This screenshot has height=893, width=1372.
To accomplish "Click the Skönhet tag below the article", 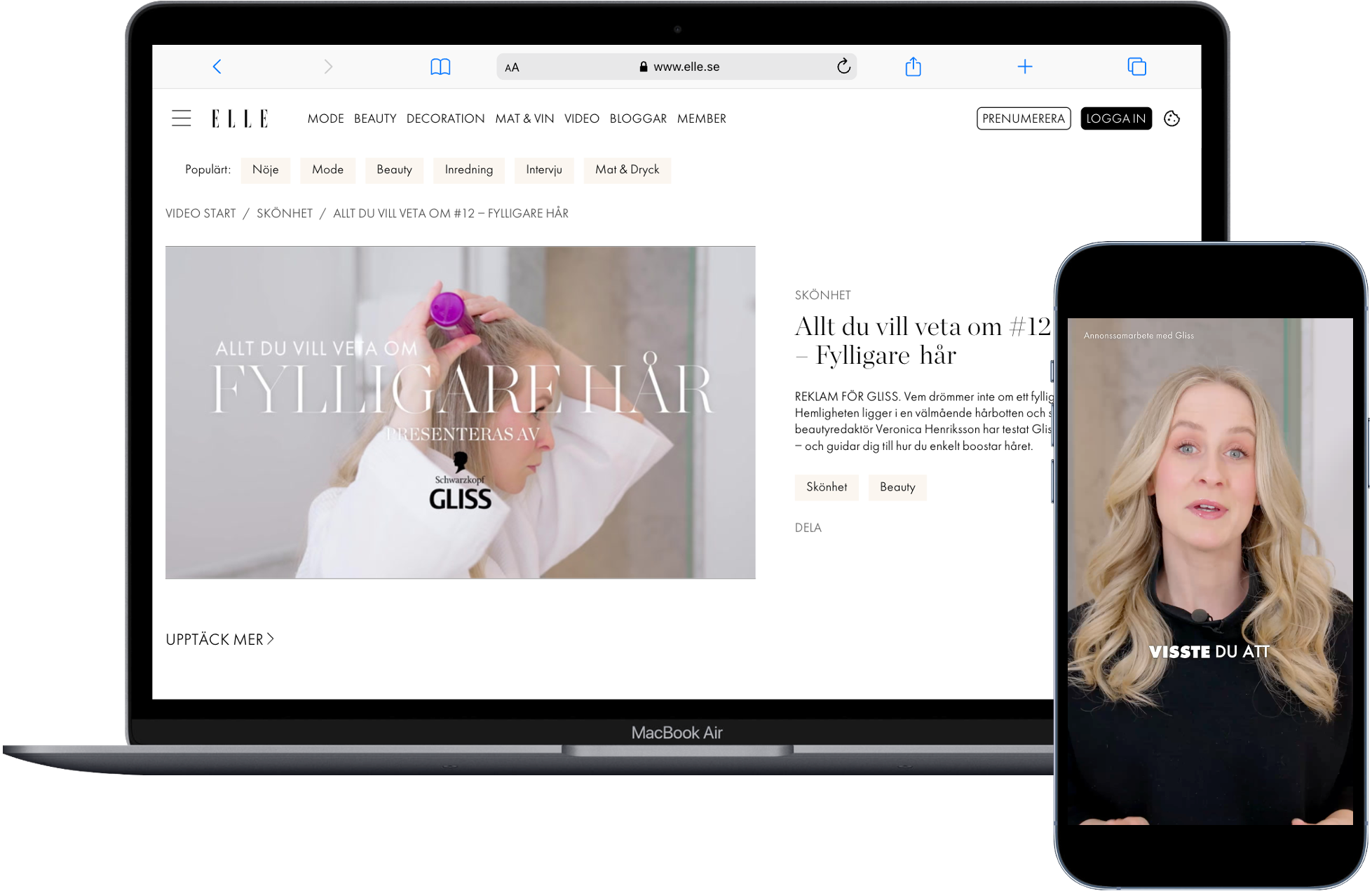I will point(826,487).
